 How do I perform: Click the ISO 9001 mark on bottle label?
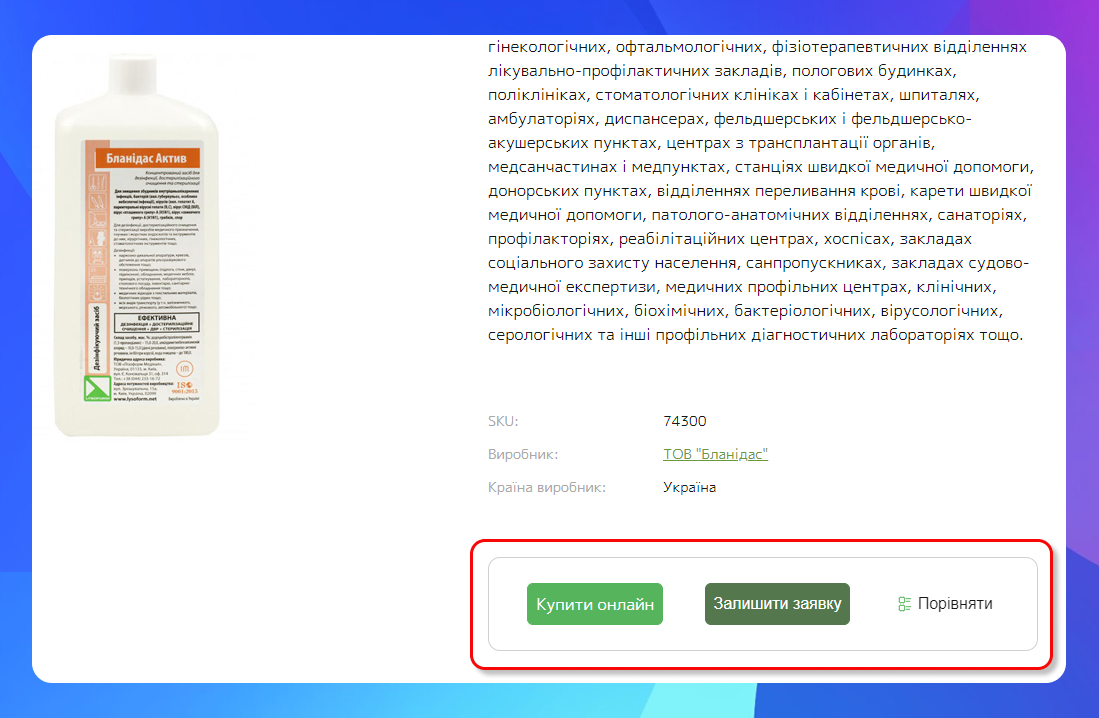click(x=184, y=387)
